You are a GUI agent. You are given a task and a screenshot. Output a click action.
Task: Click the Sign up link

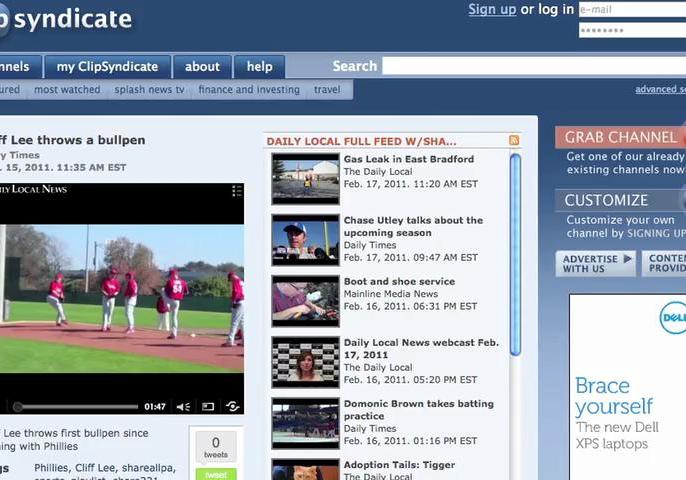[x=492, y=10]
